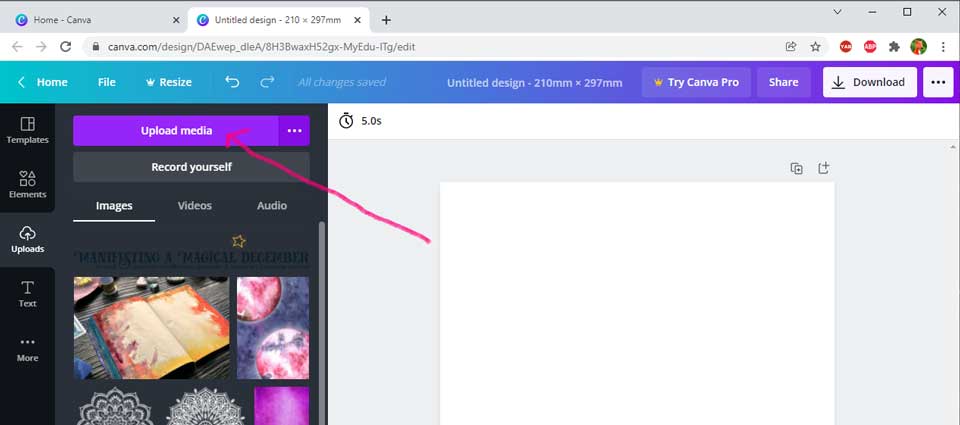Click the red YAB extension icon
Image resolution: width=960 pixels, height=425 pixels.
[846, 47]
